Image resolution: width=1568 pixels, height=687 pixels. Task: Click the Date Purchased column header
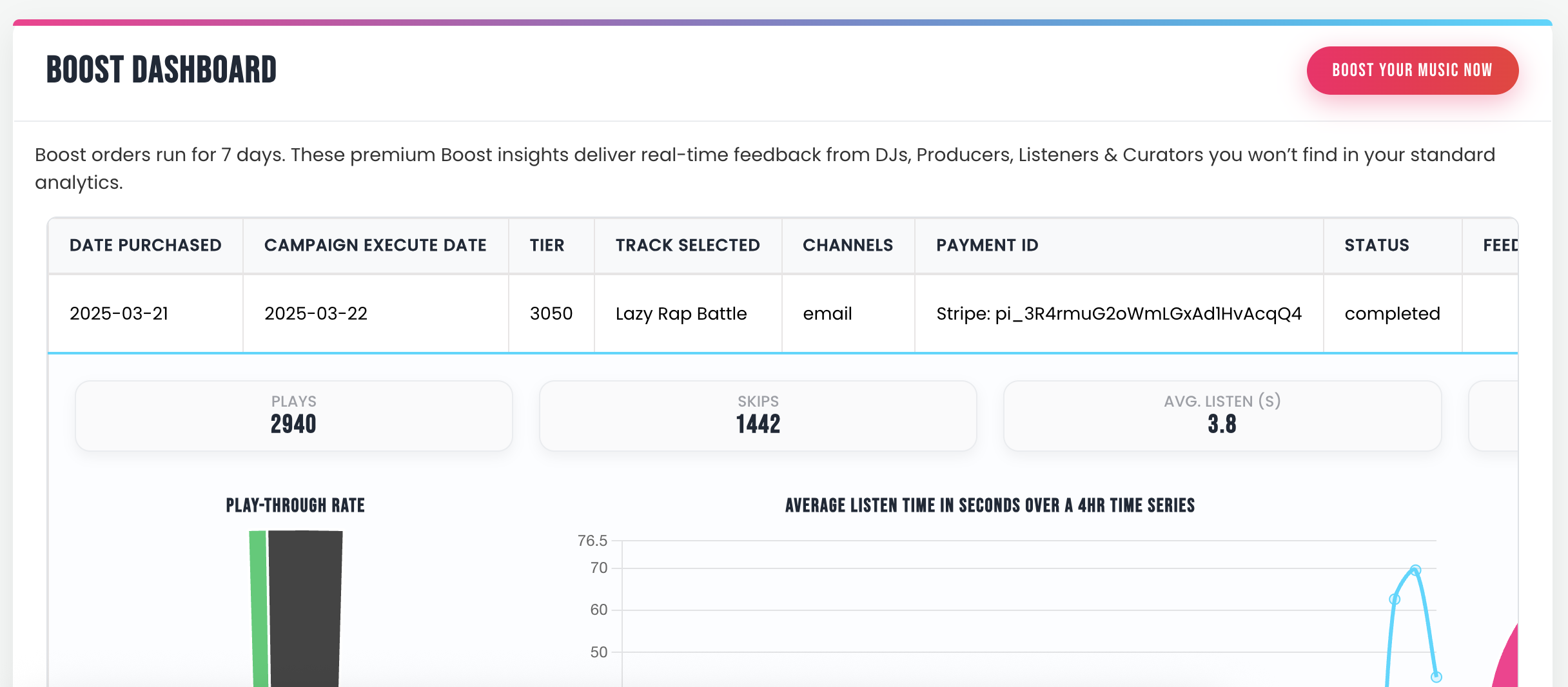tap(146, 245)
